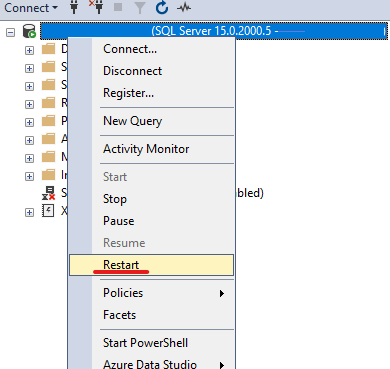Click the Connect Object Explorer plug icon
Viewport: 390px width, 369px height.
point(74,7)
